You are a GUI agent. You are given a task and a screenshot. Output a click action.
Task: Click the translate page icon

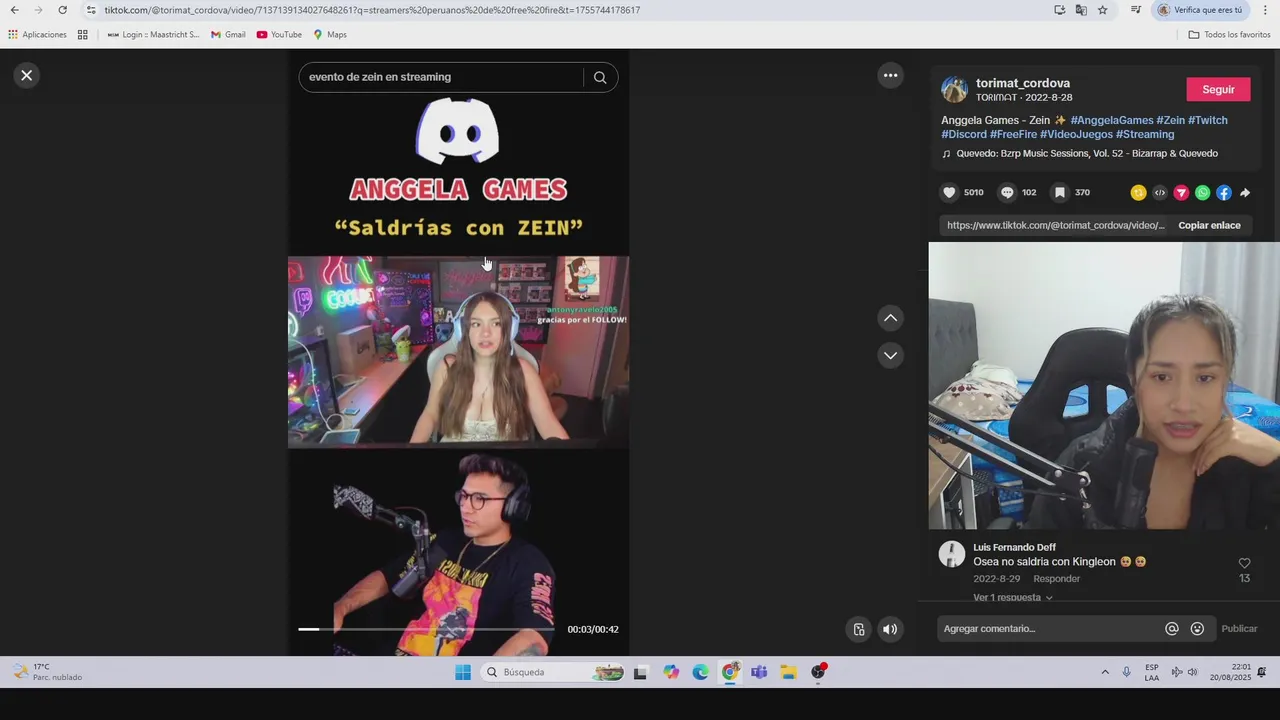1081,10
